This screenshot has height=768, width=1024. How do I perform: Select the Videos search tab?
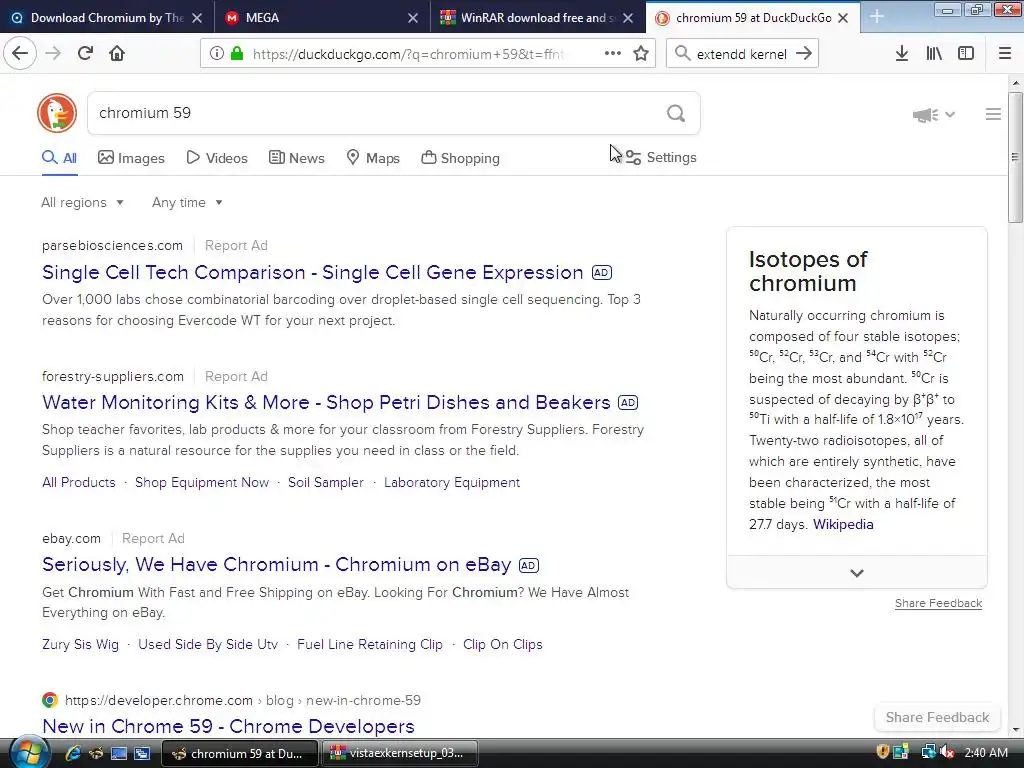pos(217,158)
